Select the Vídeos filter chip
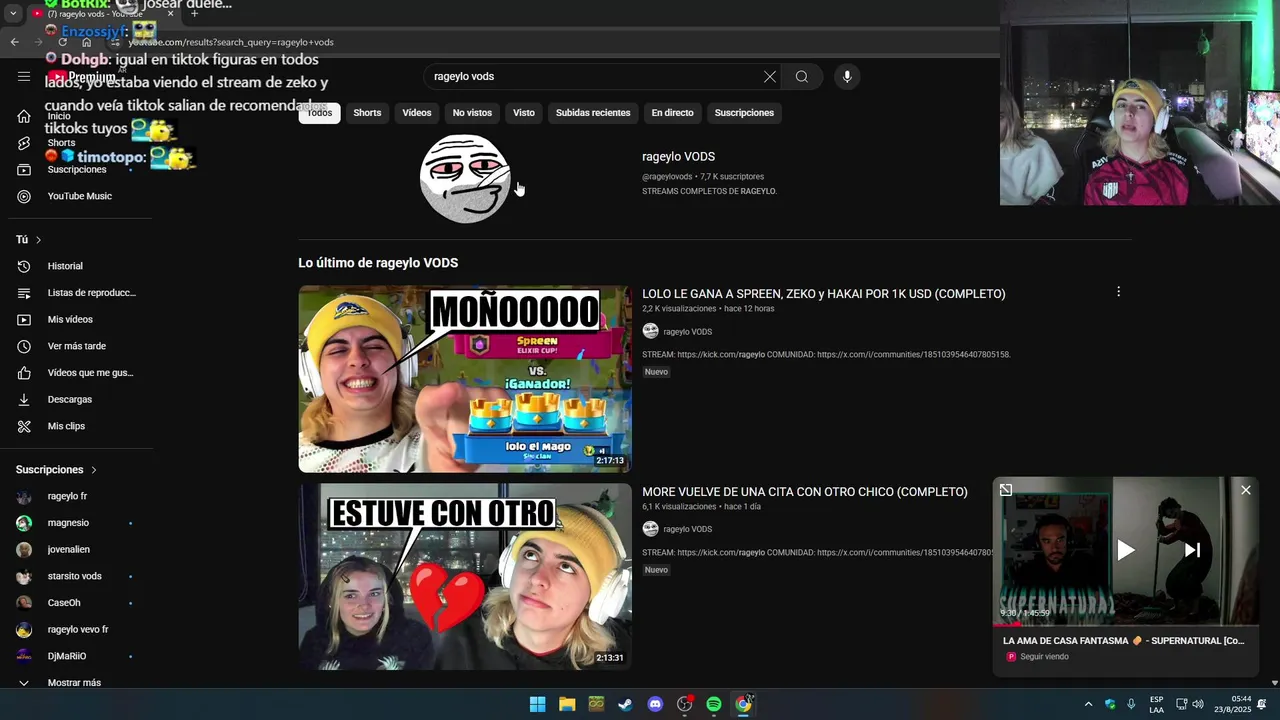1280x720 pixels. (417, 113)
